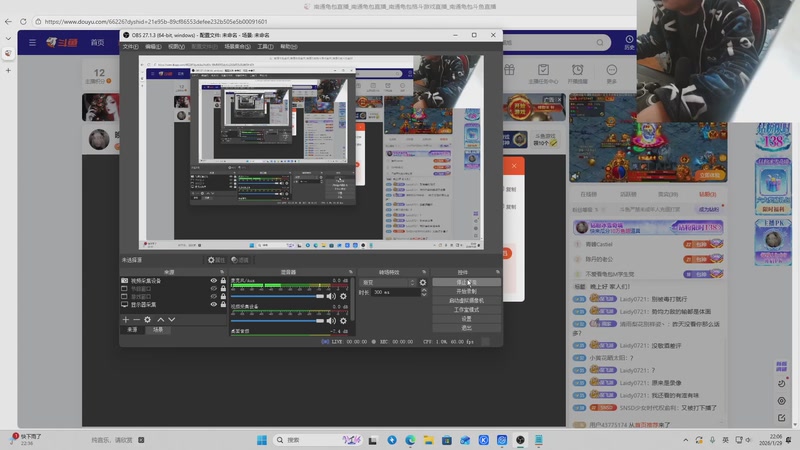Toggle visibility of third source row
This screenshot has height=450, width=800.
point(214,296)
